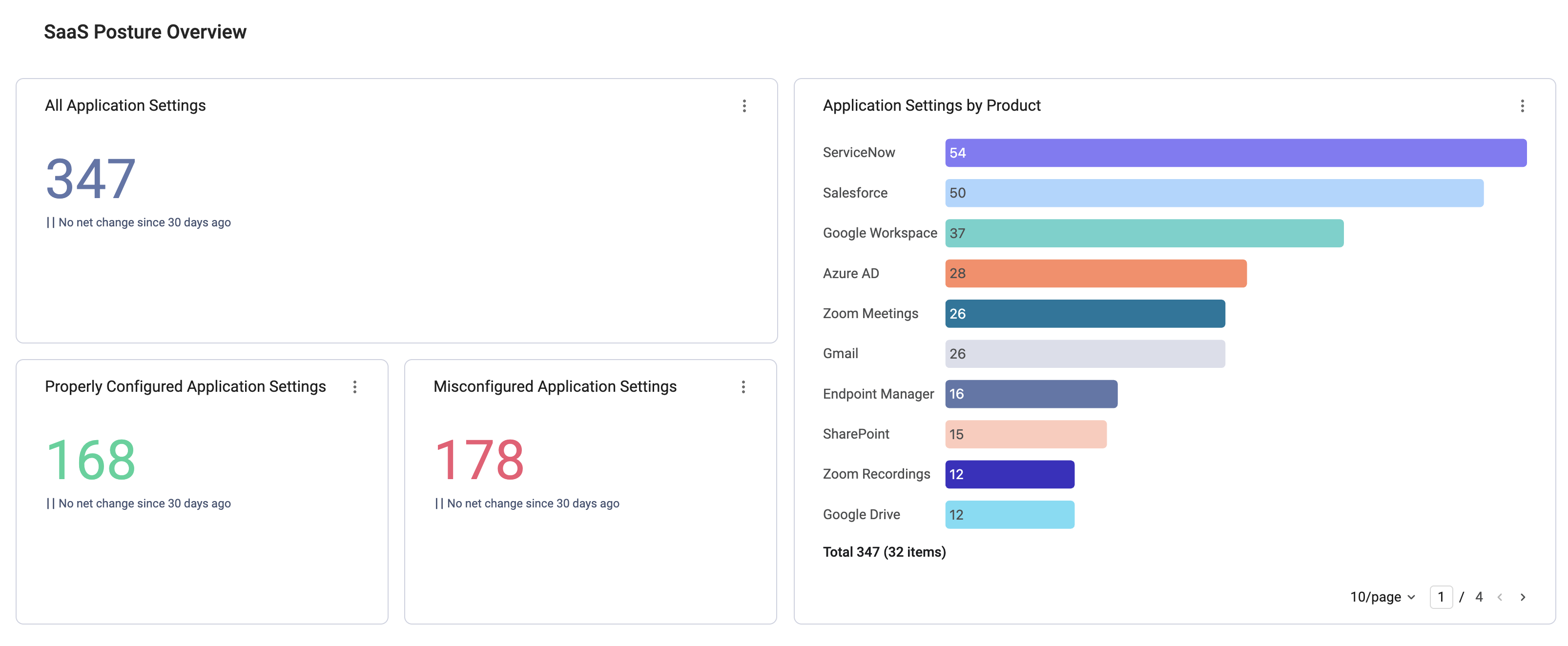
Task: Click 'Application Settings by Product' card title
Action: coord(932,105)
